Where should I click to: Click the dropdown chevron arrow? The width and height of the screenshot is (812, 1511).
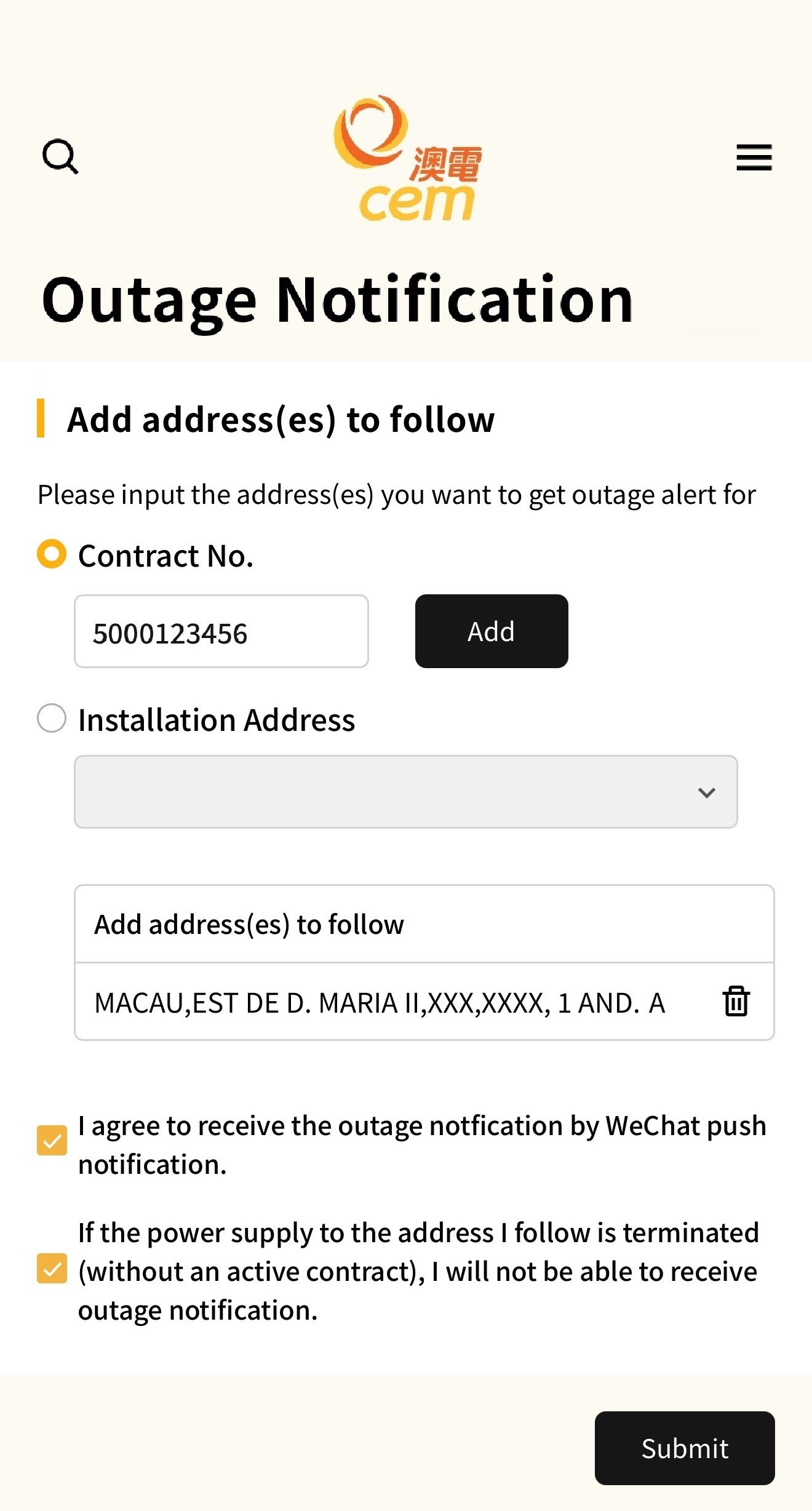[x=707, y=792]
